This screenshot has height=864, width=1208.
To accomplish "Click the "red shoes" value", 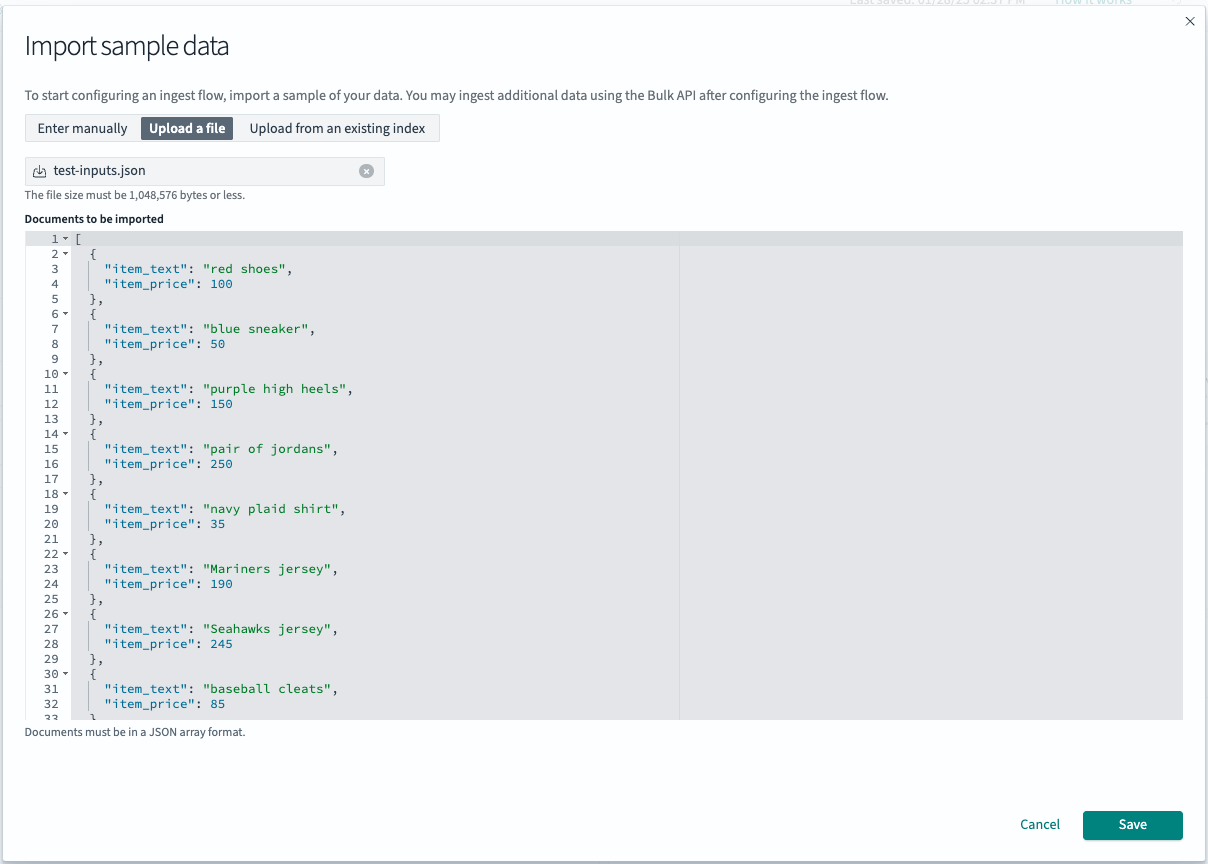I will point(245,269).
